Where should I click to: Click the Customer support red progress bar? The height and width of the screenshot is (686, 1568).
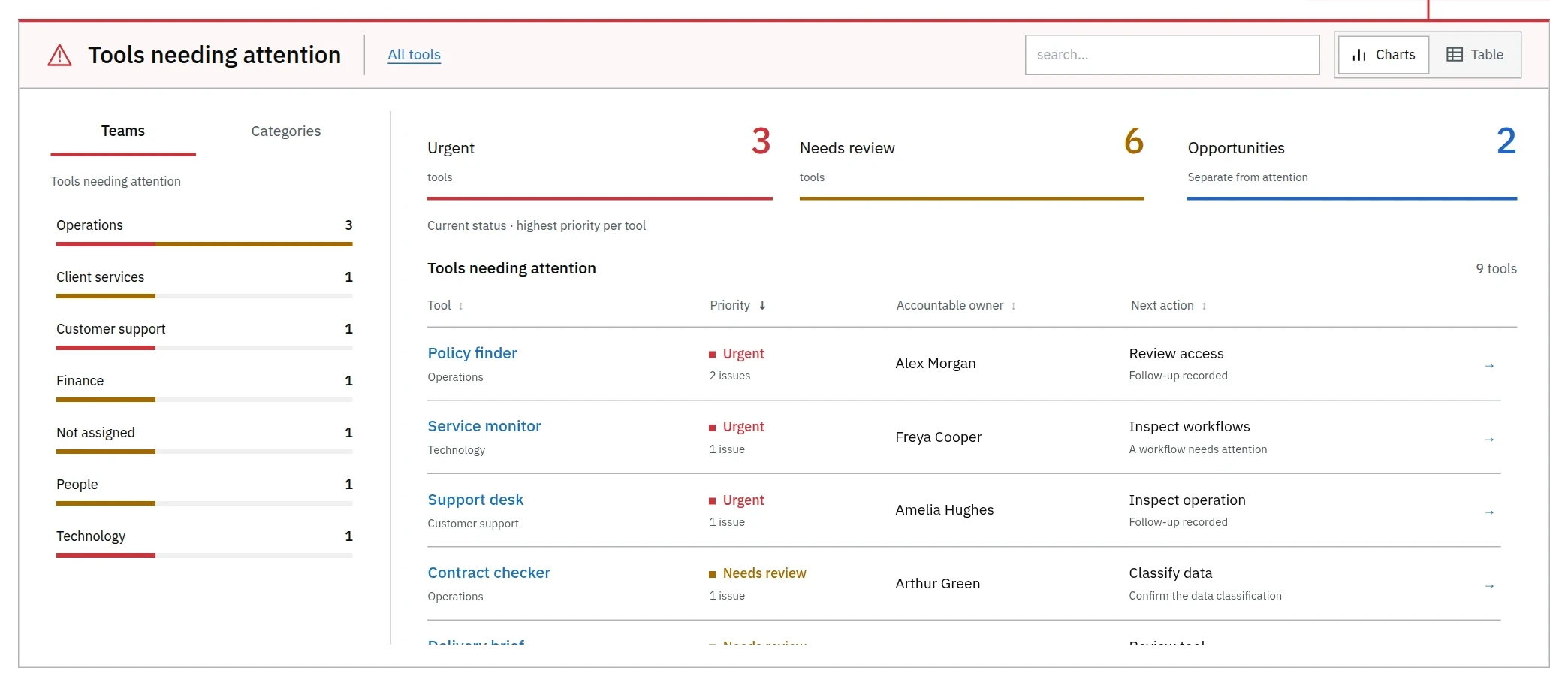[x=106, y=348]
